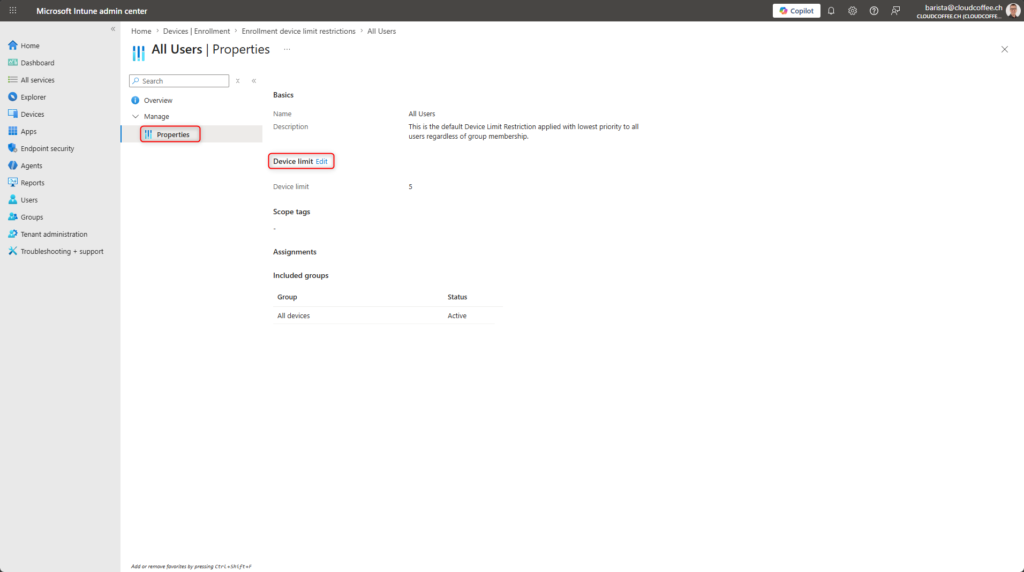Click the Properties sliders icon
The width and height of the screenshot is (1024, 572).
[148, 135]
